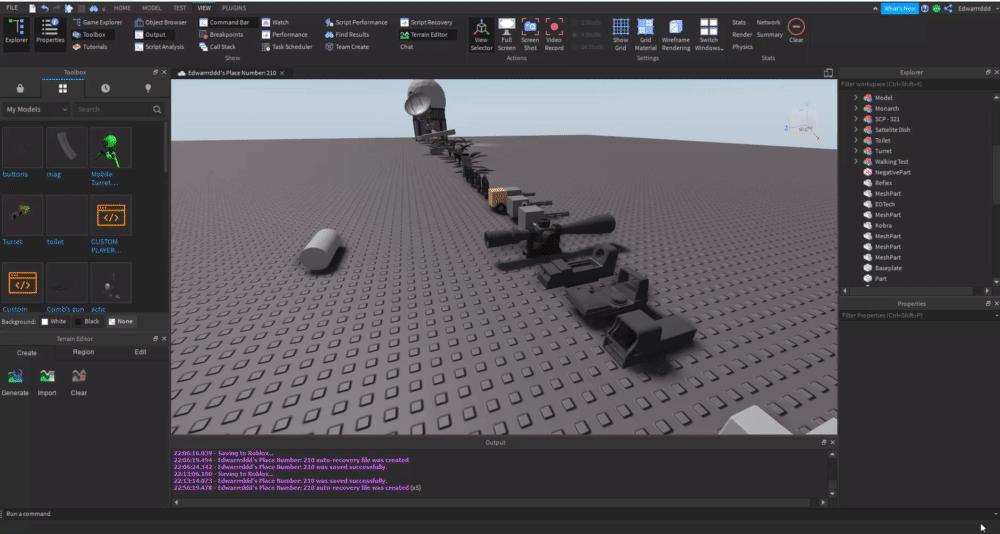Switch to the TEST ribbon tab

180,8
